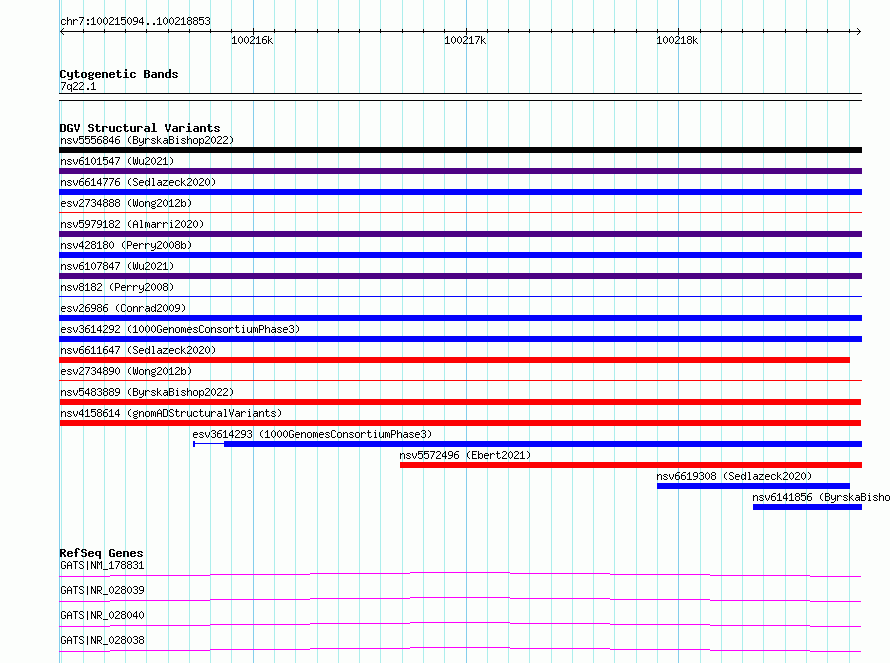Click the 100216k ruler tick label
The image size is (890, 663).
pyautogui.click(x=252, y=40)
